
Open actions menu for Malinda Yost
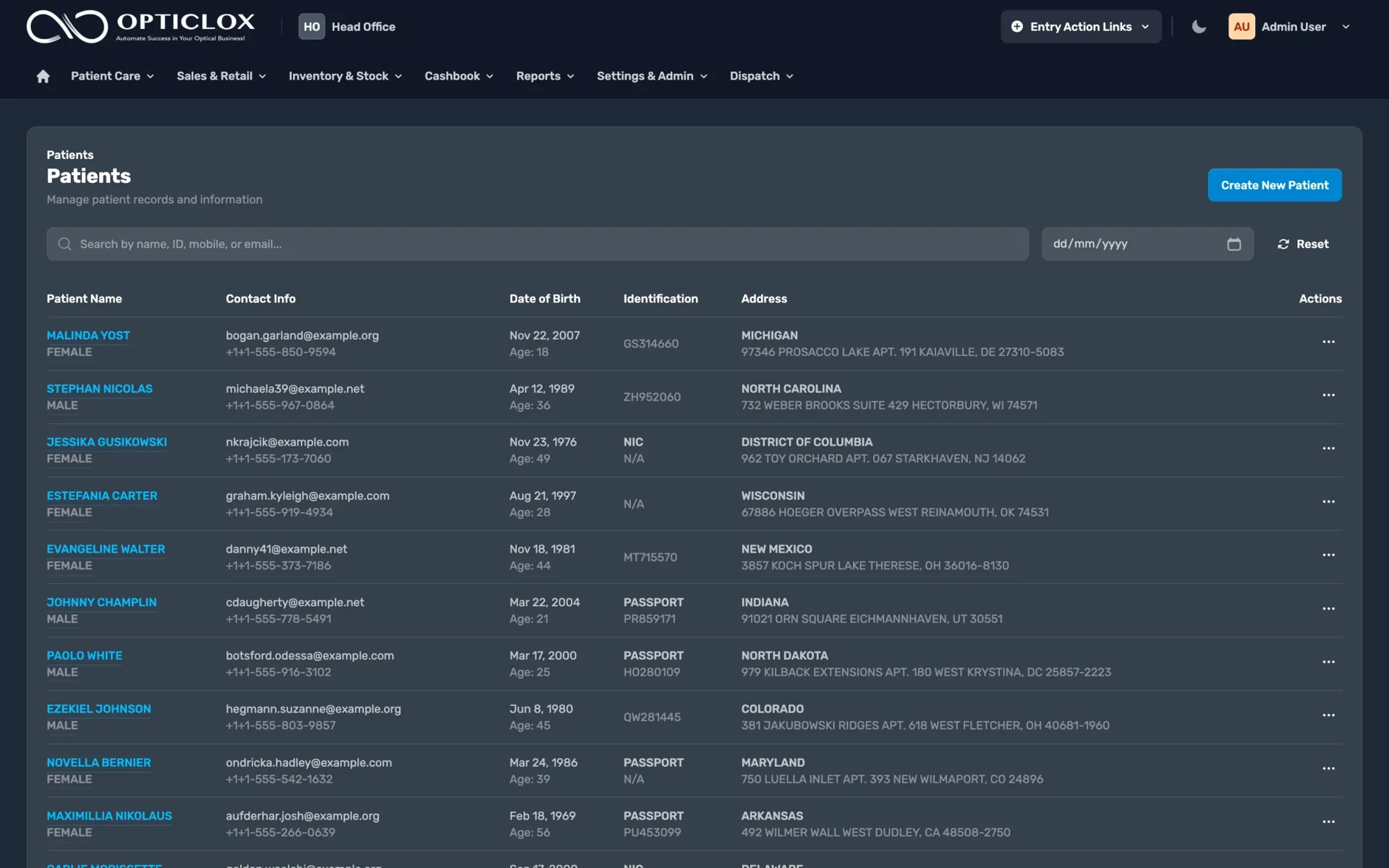(1328, 341)
